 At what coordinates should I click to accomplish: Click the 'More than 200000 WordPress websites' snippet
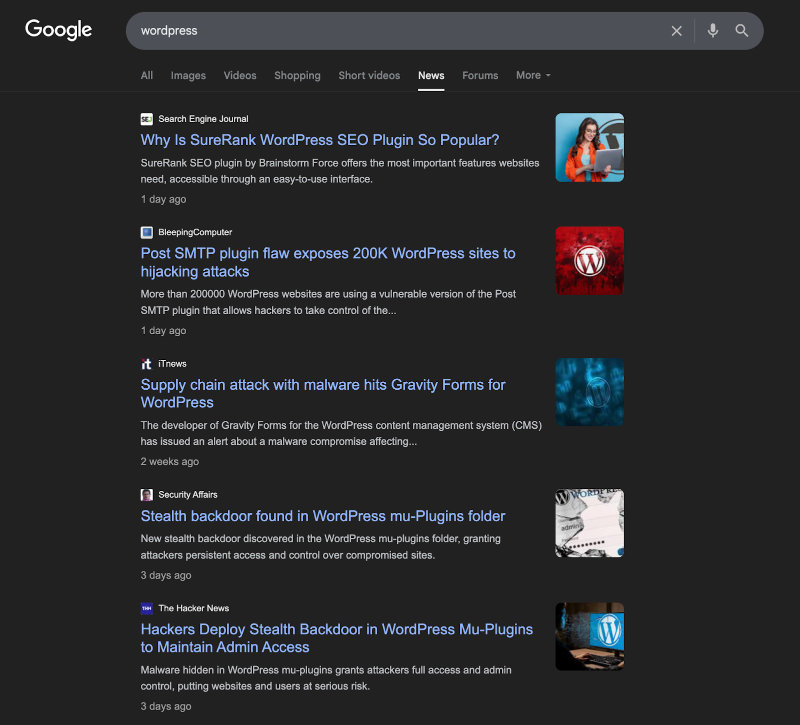pyautogui.click(x=328, y=302)
